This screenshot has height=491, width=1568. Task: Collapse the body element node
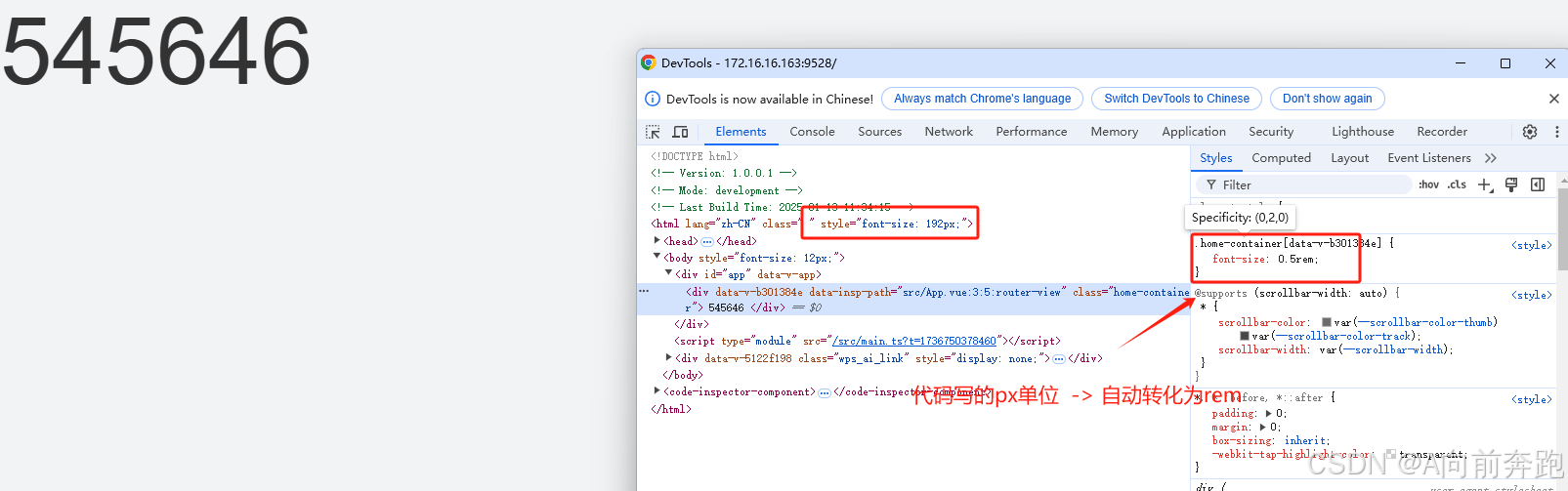(x=657, y=257)
